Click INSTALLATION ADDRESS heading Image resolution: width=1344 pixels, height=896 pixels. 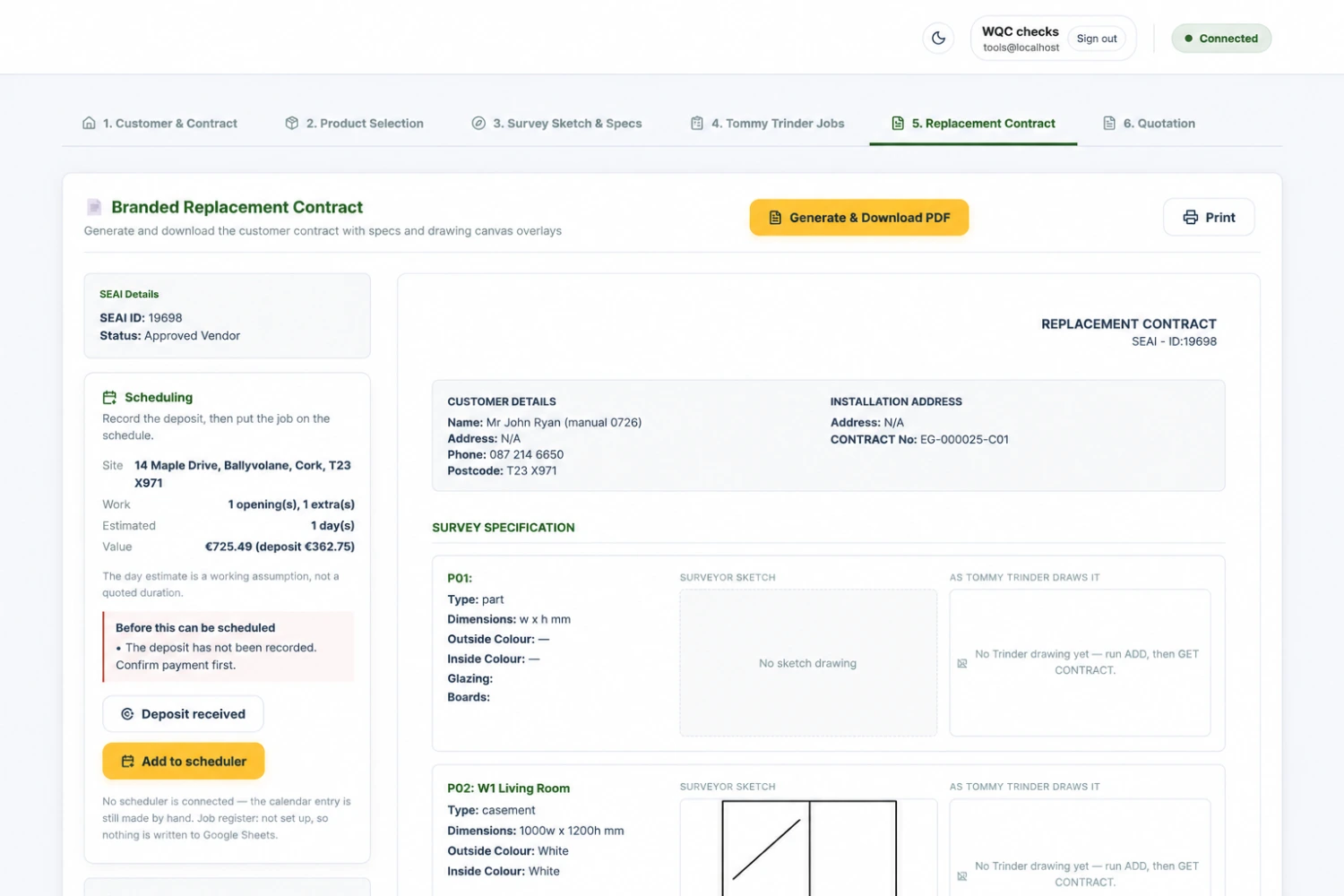(x=896, y=402)
